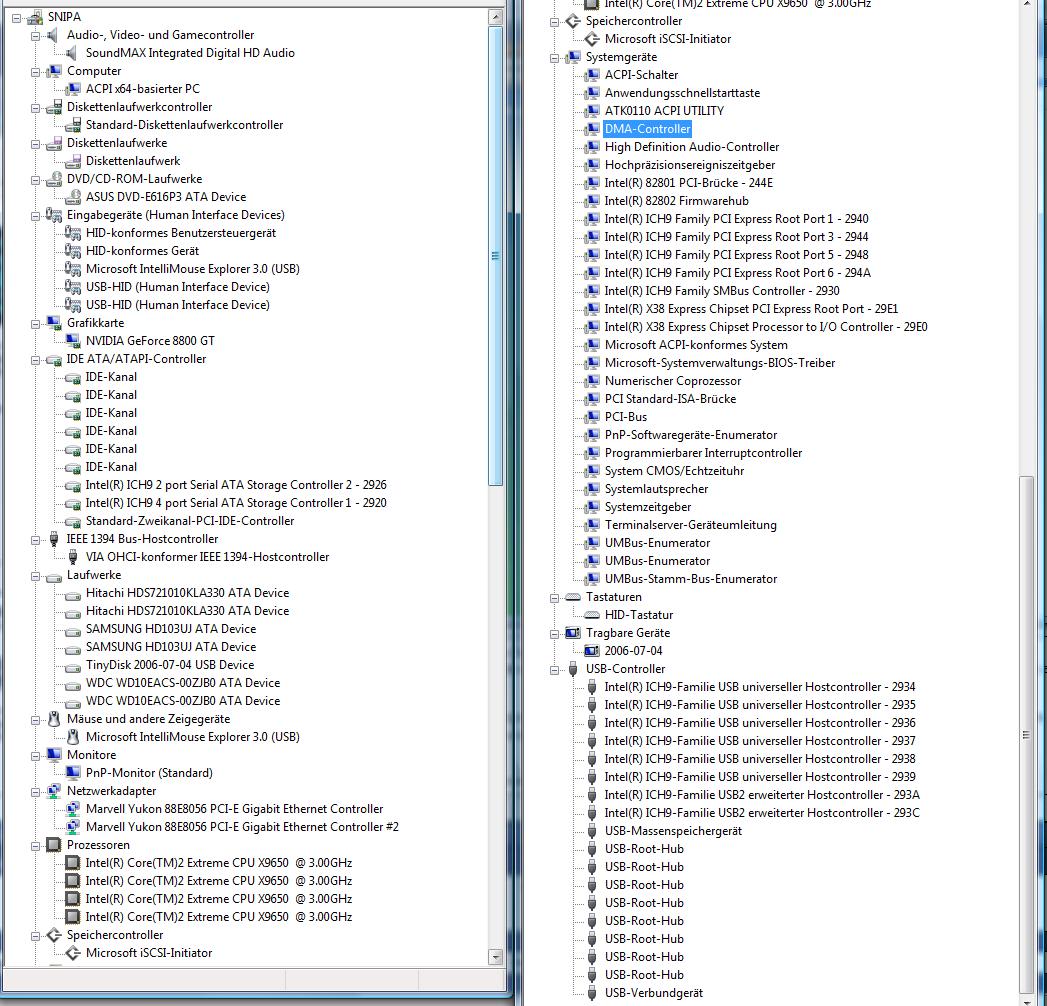
Task: Click the left panel scrollbar up arrow
Action: pos(495,17)
